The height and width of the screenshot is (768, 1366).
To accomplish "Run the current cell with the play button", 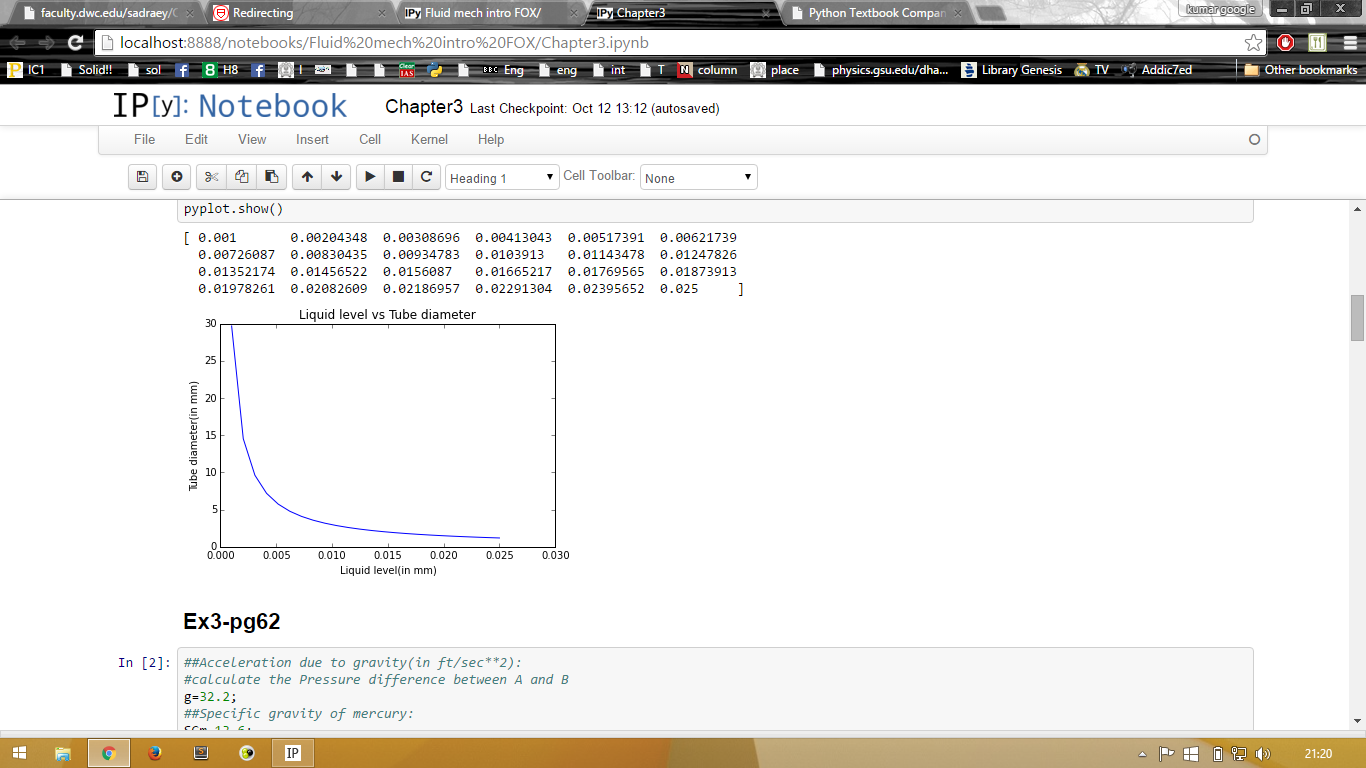I will (370, 177).
